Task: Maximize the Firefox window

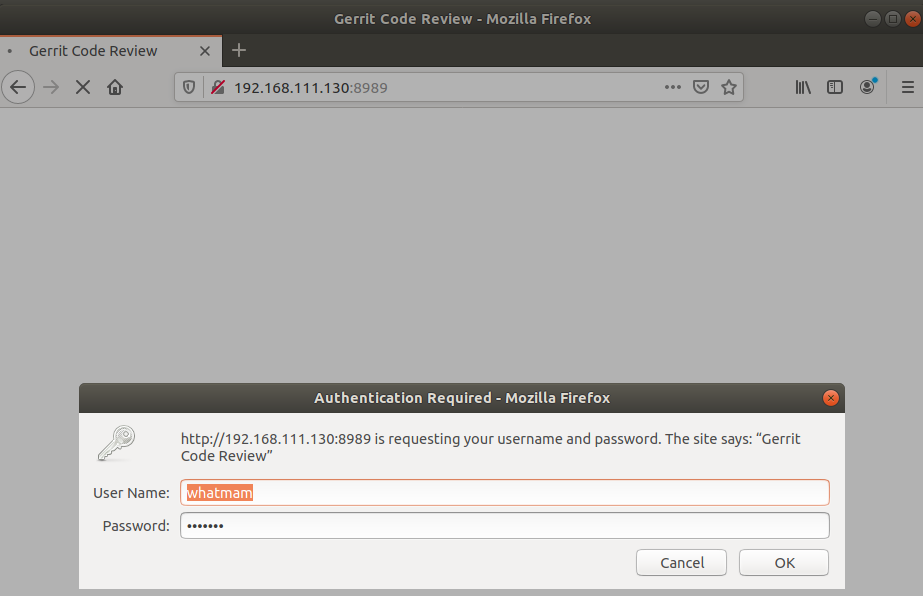Action: [x=892, y=19]
